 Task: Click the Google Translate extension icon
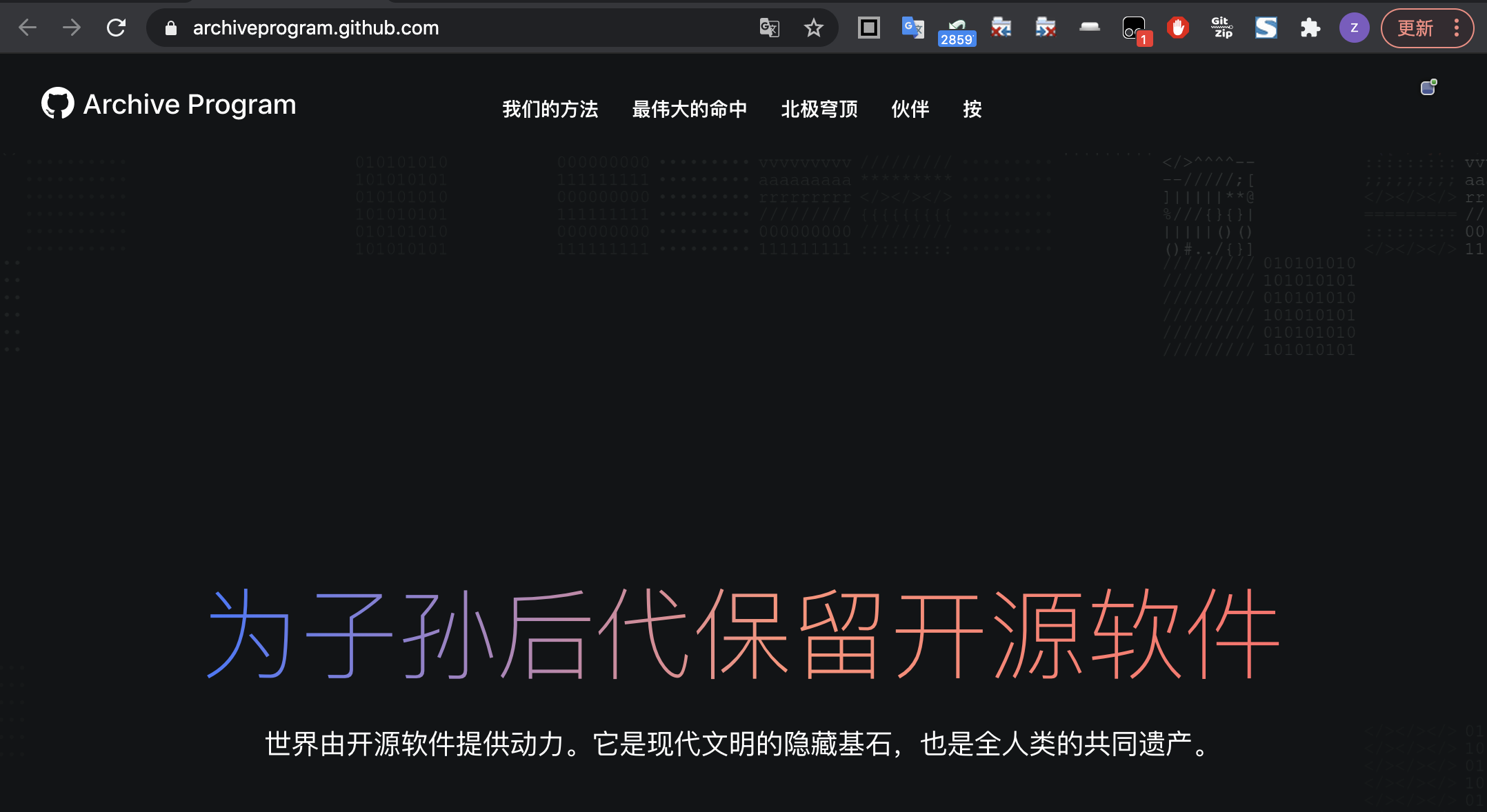click(x=912, y=28)
